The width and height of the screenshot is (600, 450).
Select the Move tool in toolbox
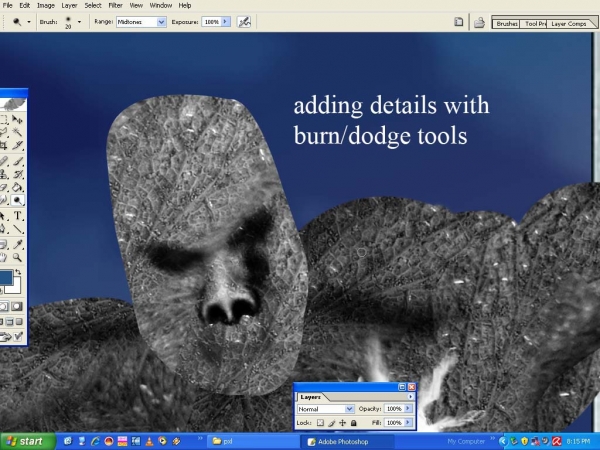(x=17, y=119)
